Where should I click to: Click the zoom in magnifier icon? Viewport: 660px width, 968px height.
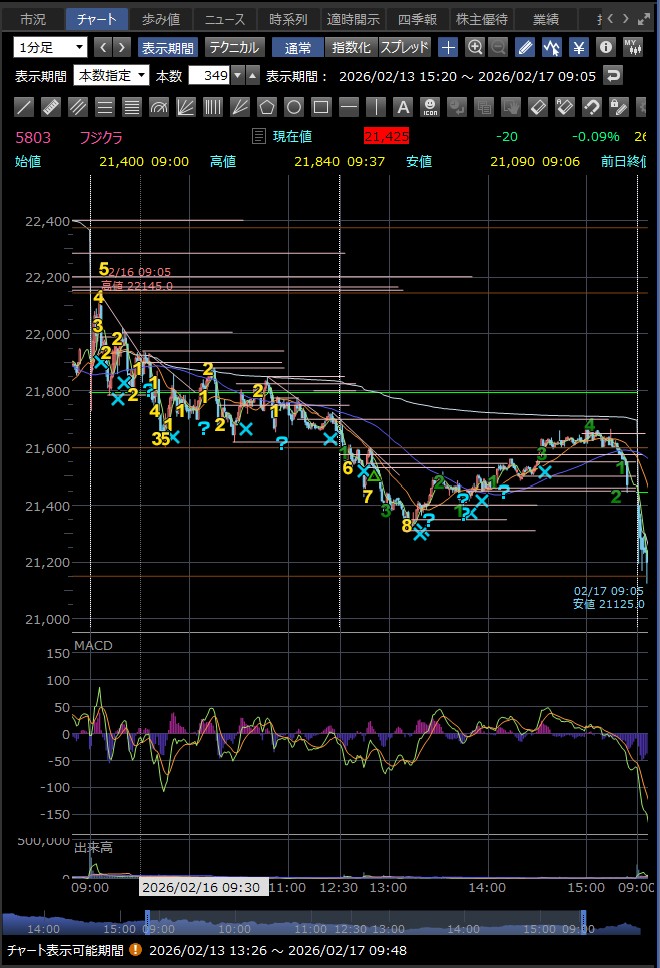coord(475,47)
